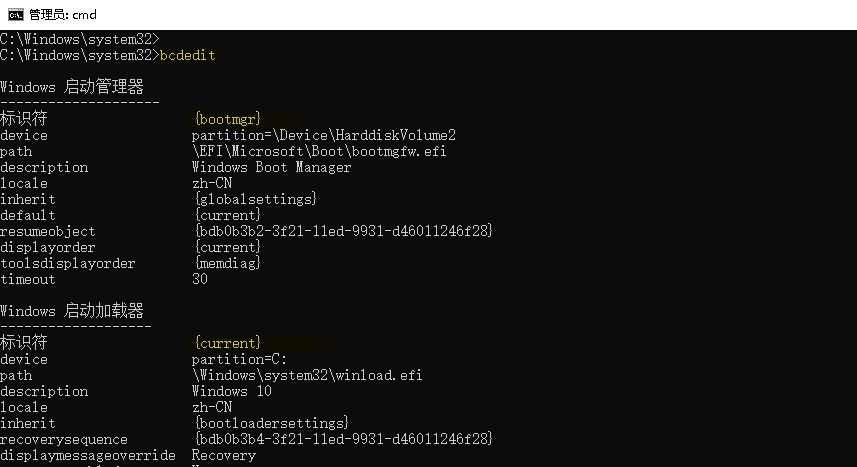Screen dimensions: 857x467
Task: Click the "Windows 10" description value
Action: coord(231,391)
